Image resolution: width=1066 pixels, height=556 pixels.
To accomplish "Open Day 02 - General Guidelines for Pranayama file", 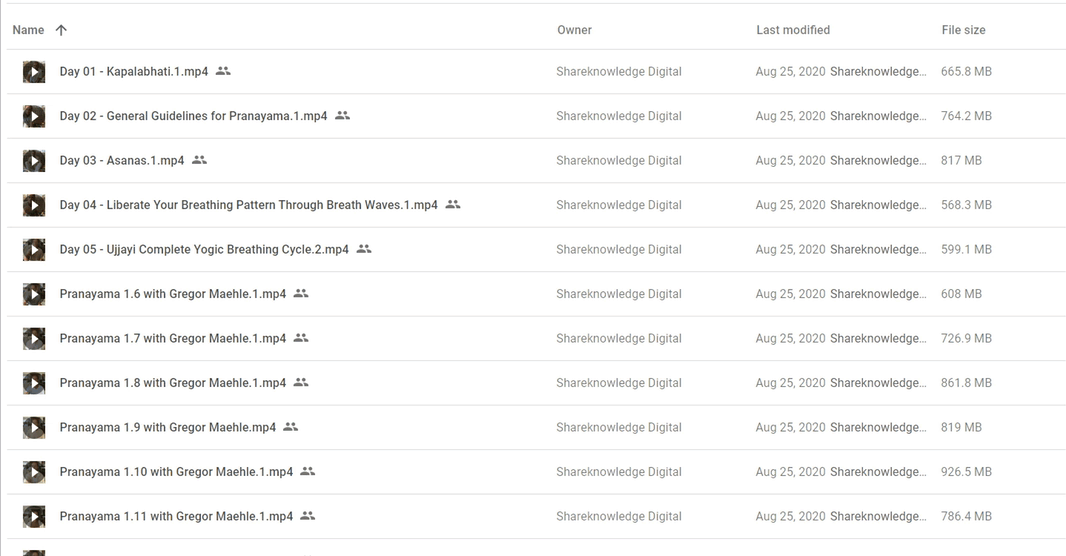I will [193, 116].
